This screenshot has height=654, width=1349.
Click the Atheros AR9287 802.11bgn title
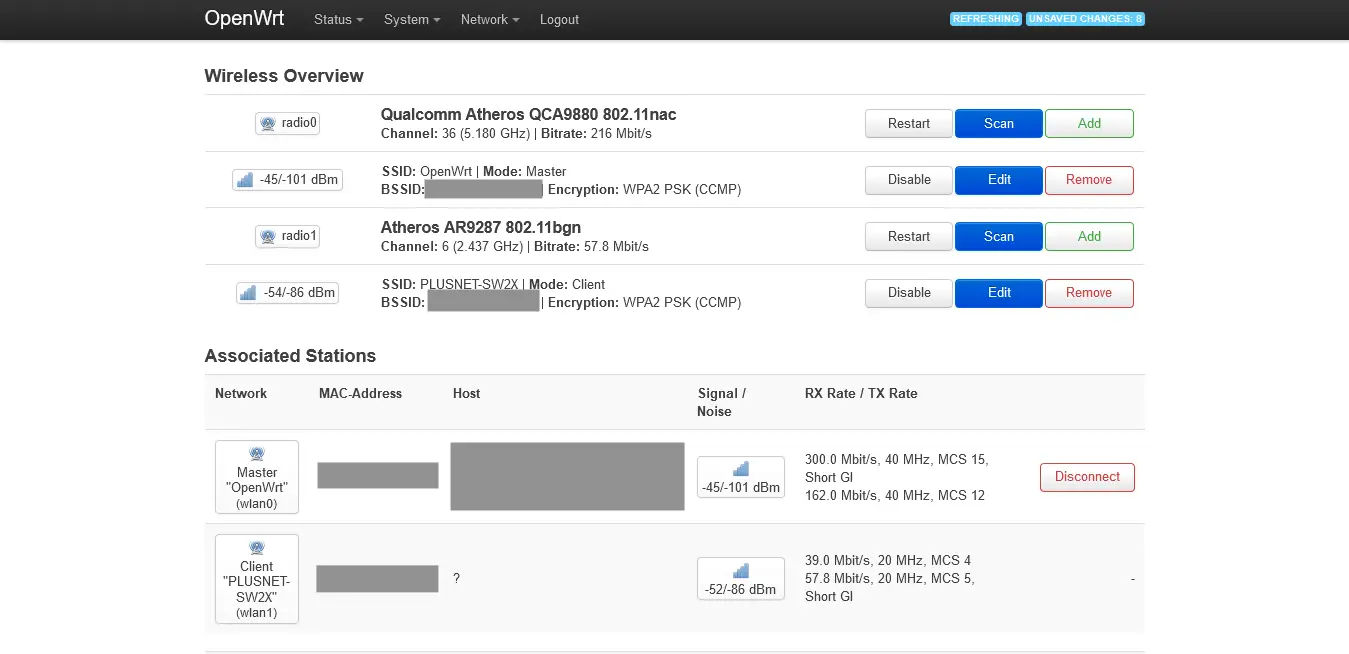pyautogui.click(x=481, y=228)
